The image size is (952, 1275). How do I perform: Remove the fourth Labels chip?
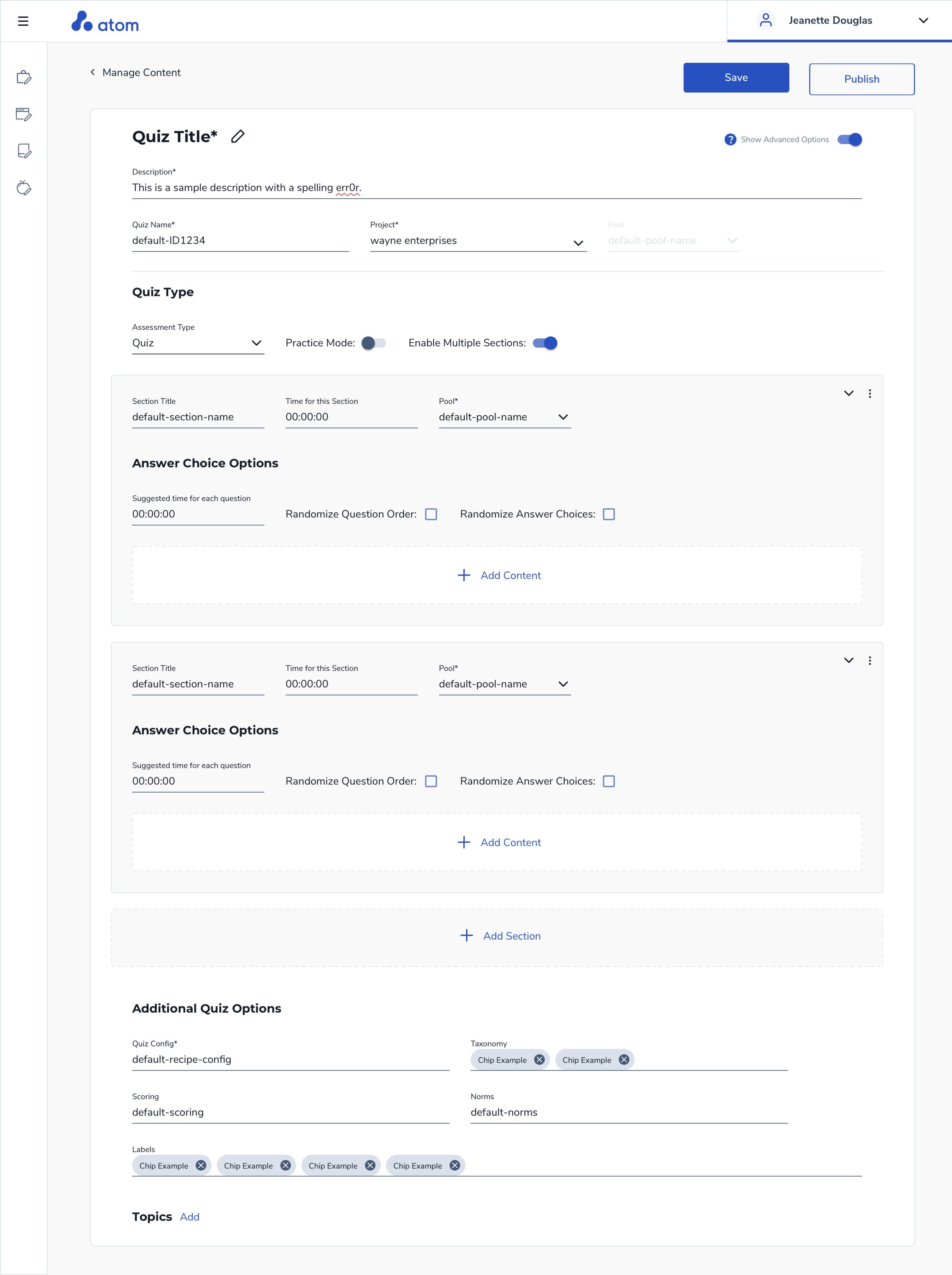click(455, 1165)
